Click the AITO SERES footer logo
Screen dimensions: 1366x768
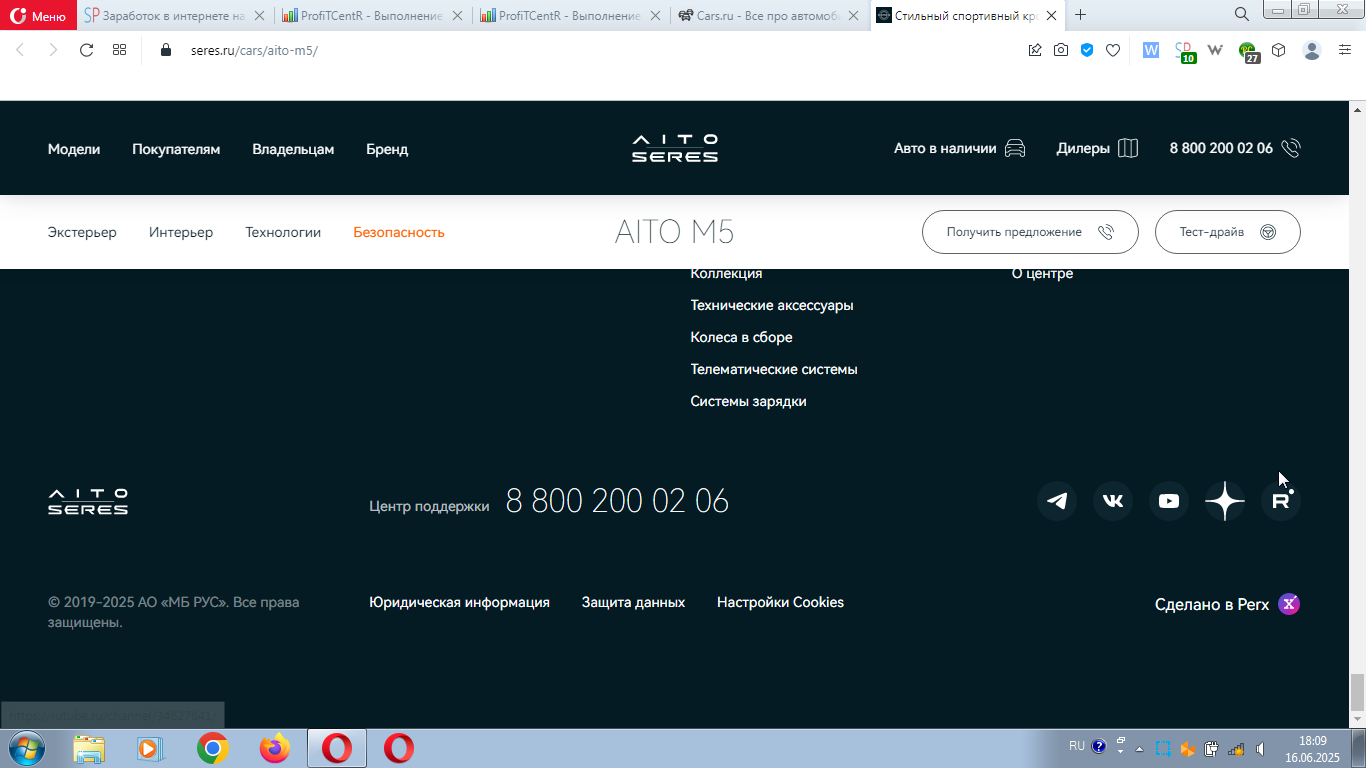(88, 501)
